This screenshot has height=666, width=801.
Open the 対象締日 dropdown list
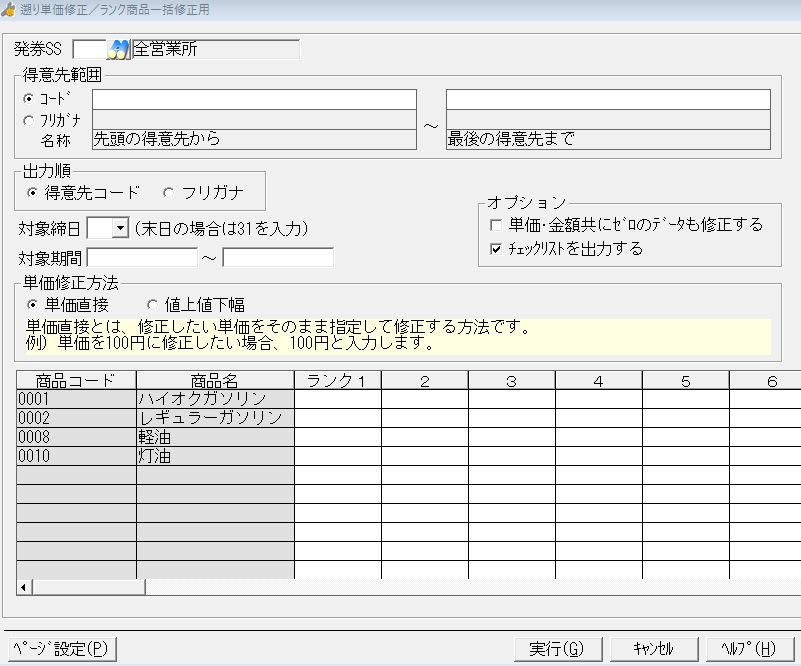click(120, 229)
